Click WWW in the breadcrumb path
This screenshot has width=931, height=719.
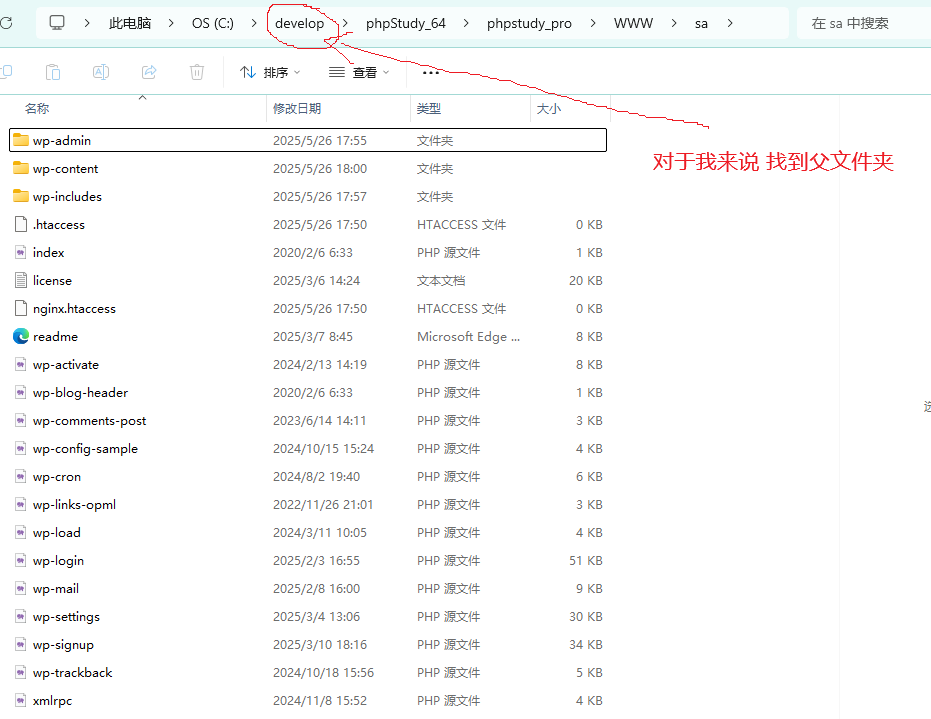tap(633, 23)
